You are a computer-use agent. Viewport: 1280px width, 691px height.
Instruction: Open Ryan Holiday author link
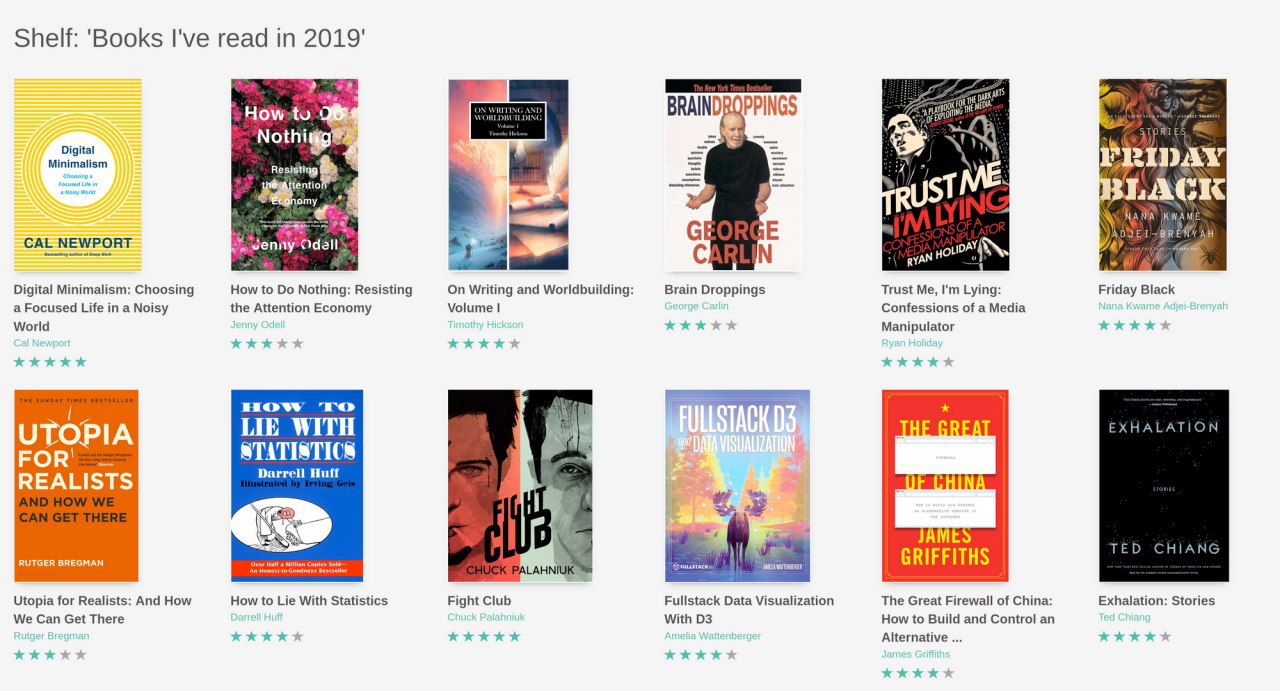pyautogui.click(x=912, y=343)
